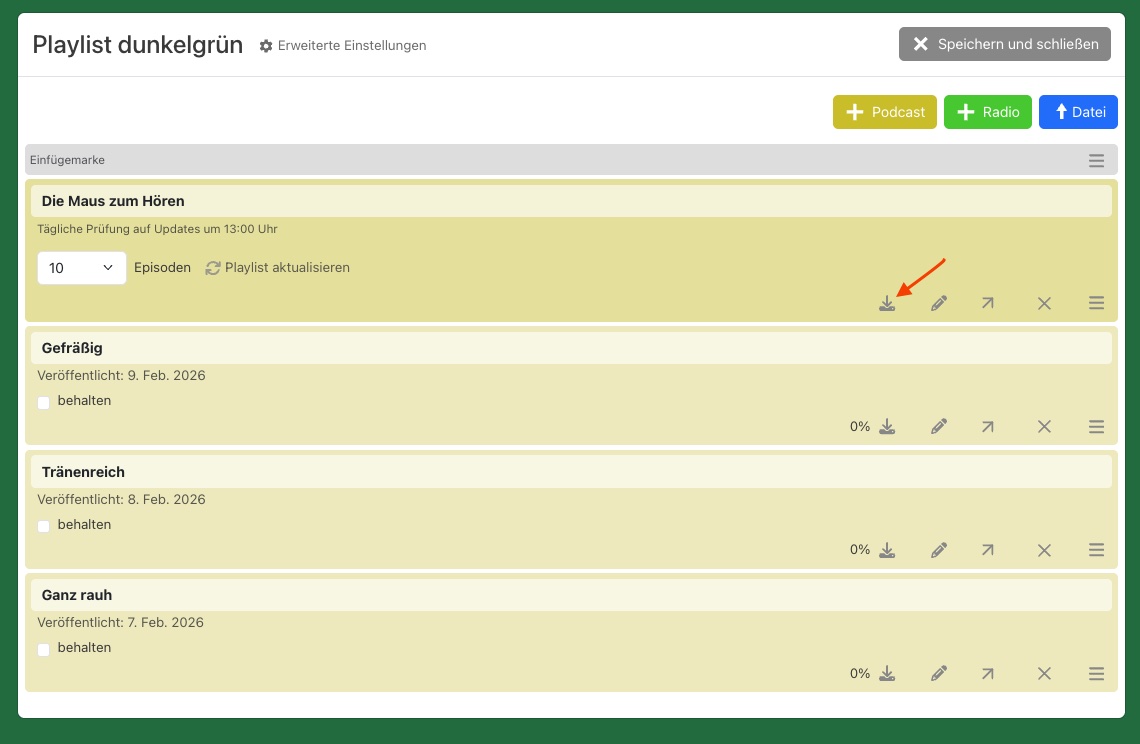Click Playlist aktualisieren refresh link
Viewport: 1140px width, 744px height.
coord(278,268)
